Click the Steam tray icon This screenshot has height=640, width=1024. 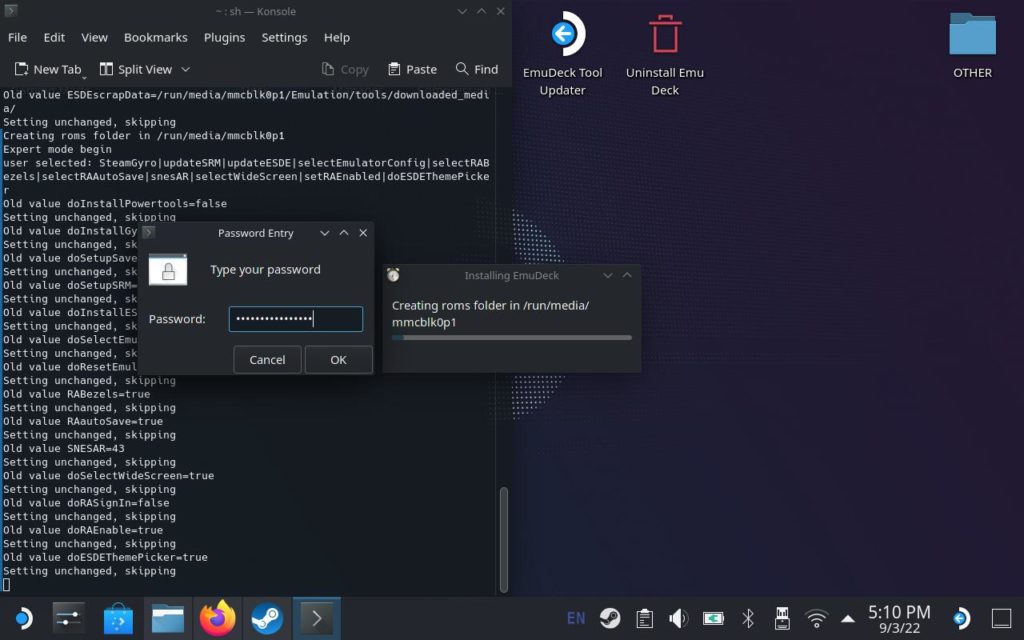coord(610,618)
